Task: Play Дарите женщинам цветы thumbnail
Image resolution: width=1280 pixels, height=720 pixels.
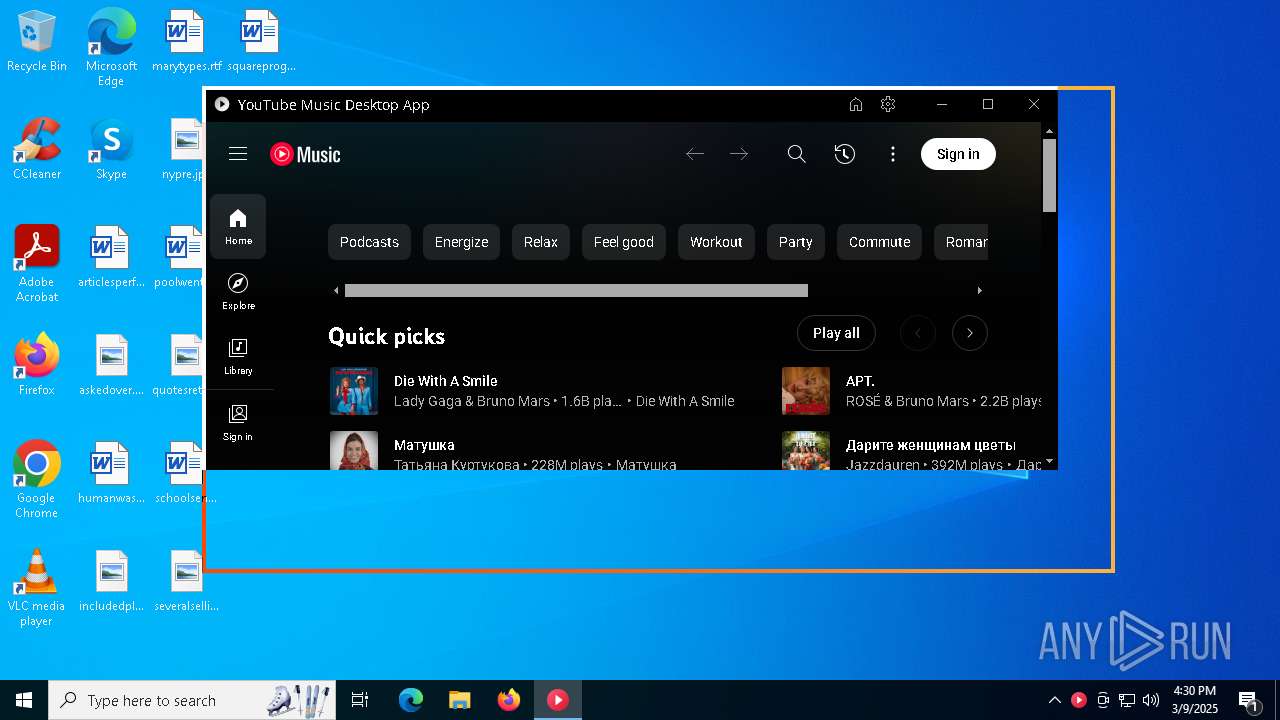Action: point(806,451)
